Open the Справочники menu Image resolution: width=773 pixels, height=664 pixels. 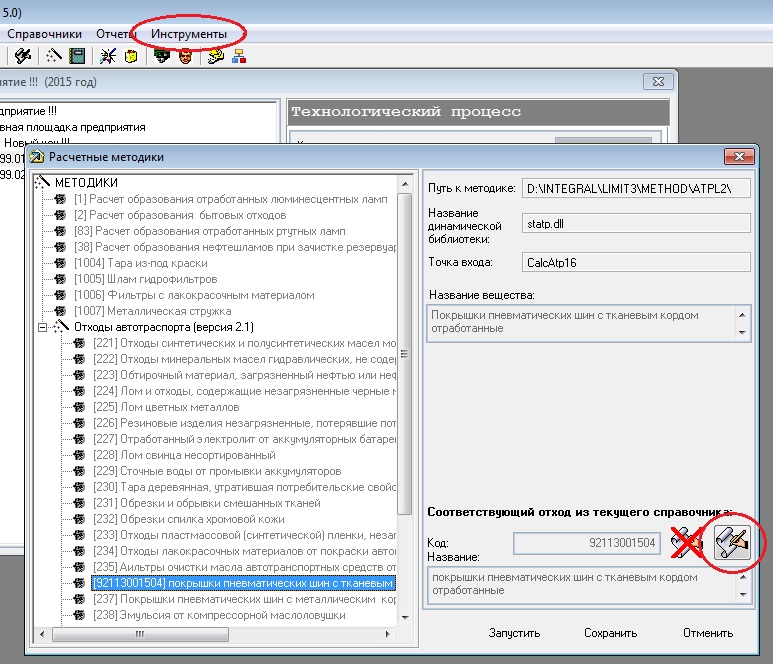(x=44, y=34)
